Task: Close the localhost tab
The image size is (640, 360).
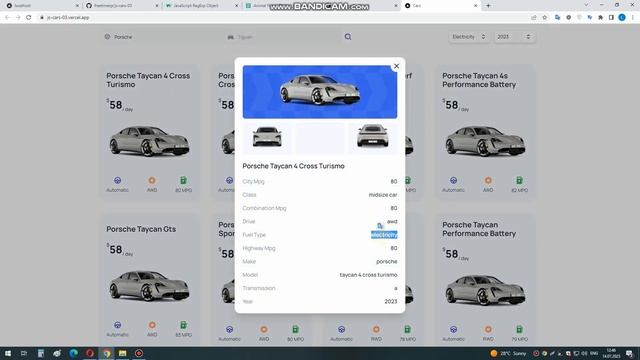Action: click(x=77, y=6)
